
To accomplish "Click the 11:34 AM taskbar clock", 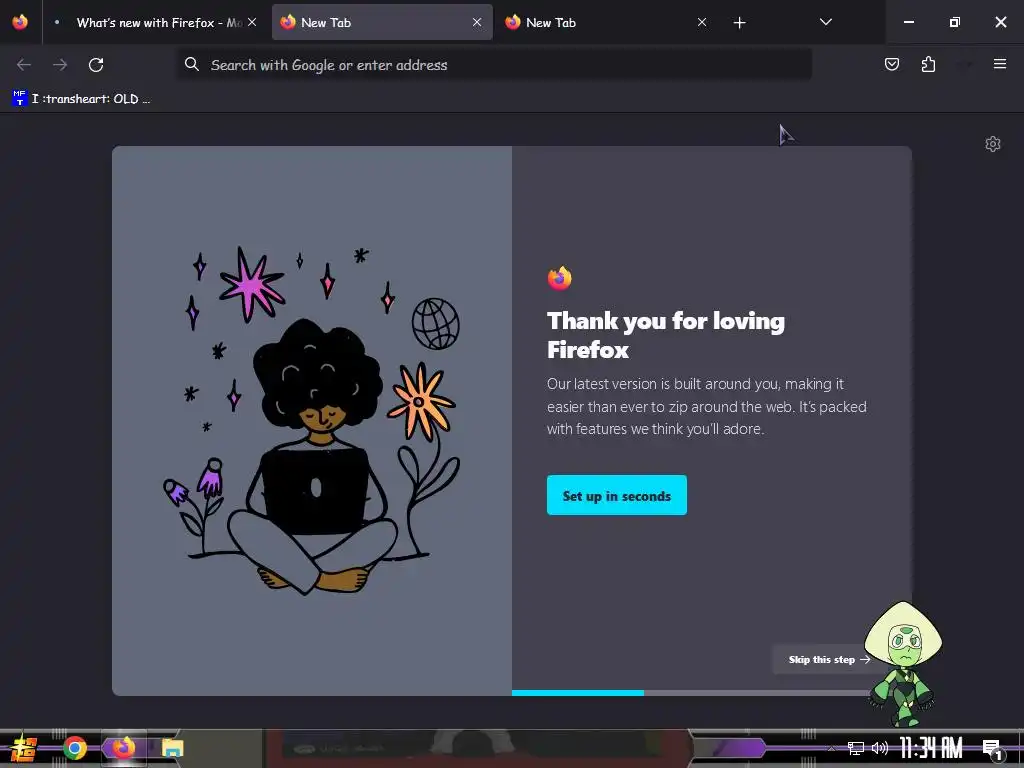I will coord(931,748).
